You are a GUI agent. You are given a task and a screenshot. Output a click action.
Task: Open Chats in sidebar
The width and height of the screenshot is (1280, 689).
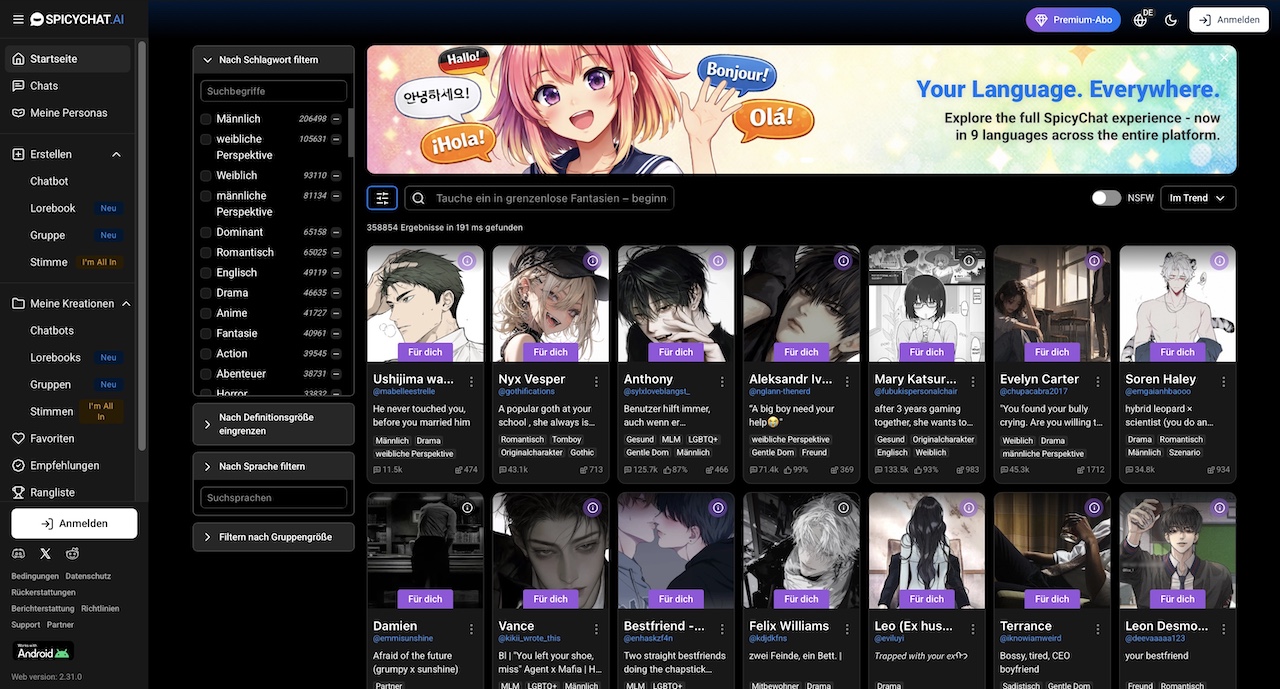(67, 86)
